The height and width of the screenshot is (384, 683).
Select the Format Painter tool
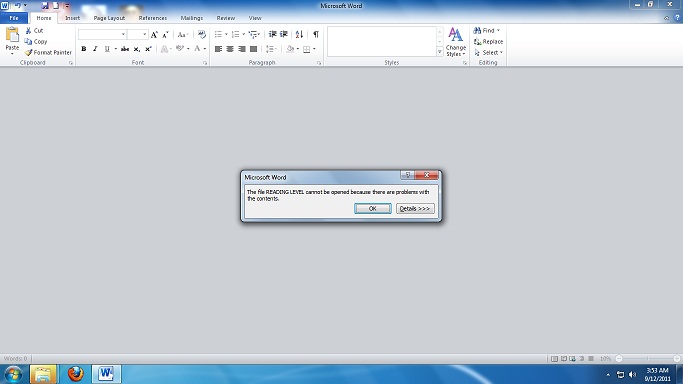48,52
